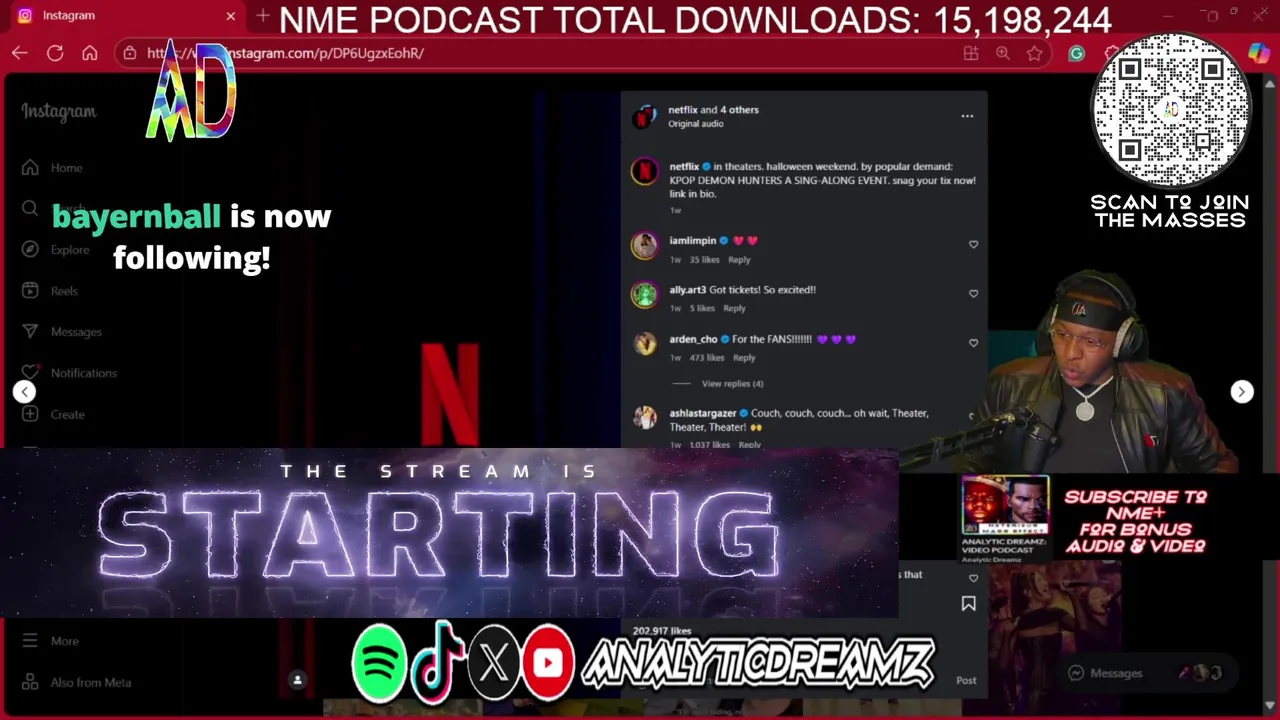Open iamlimpin profile avatar
Image resolution: width=1280 pixels, height=720 pixels.
(644, 245)
